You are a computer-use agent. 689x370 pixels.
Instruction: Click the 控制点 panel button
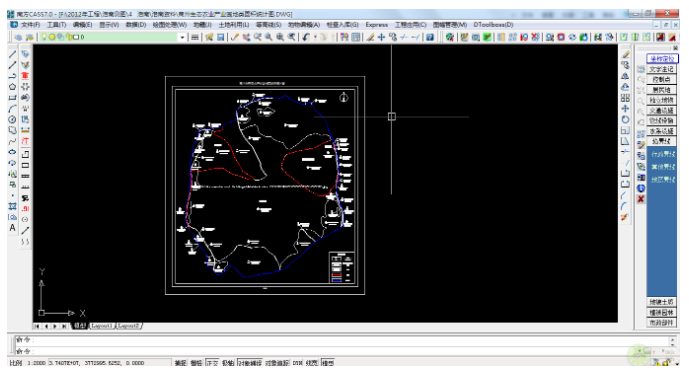pyautogui.click(x=661, y=80)
